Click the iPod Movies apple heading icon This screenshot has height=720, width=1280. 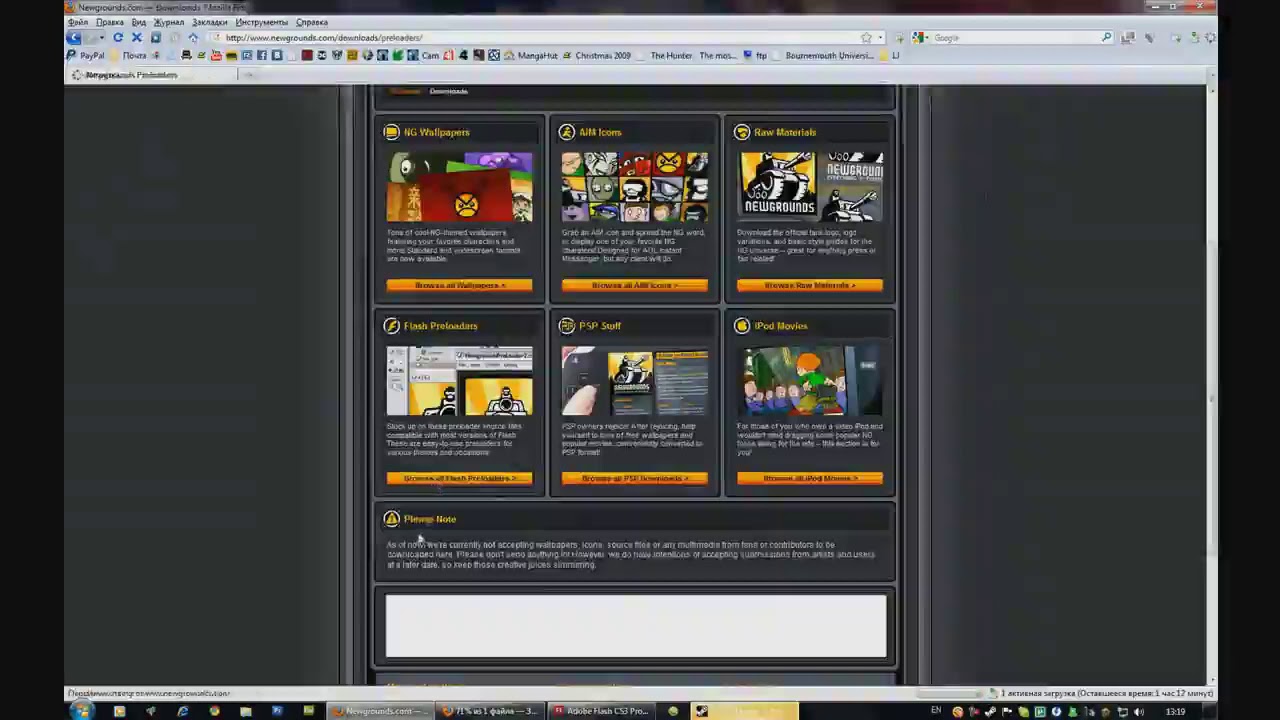742,326
